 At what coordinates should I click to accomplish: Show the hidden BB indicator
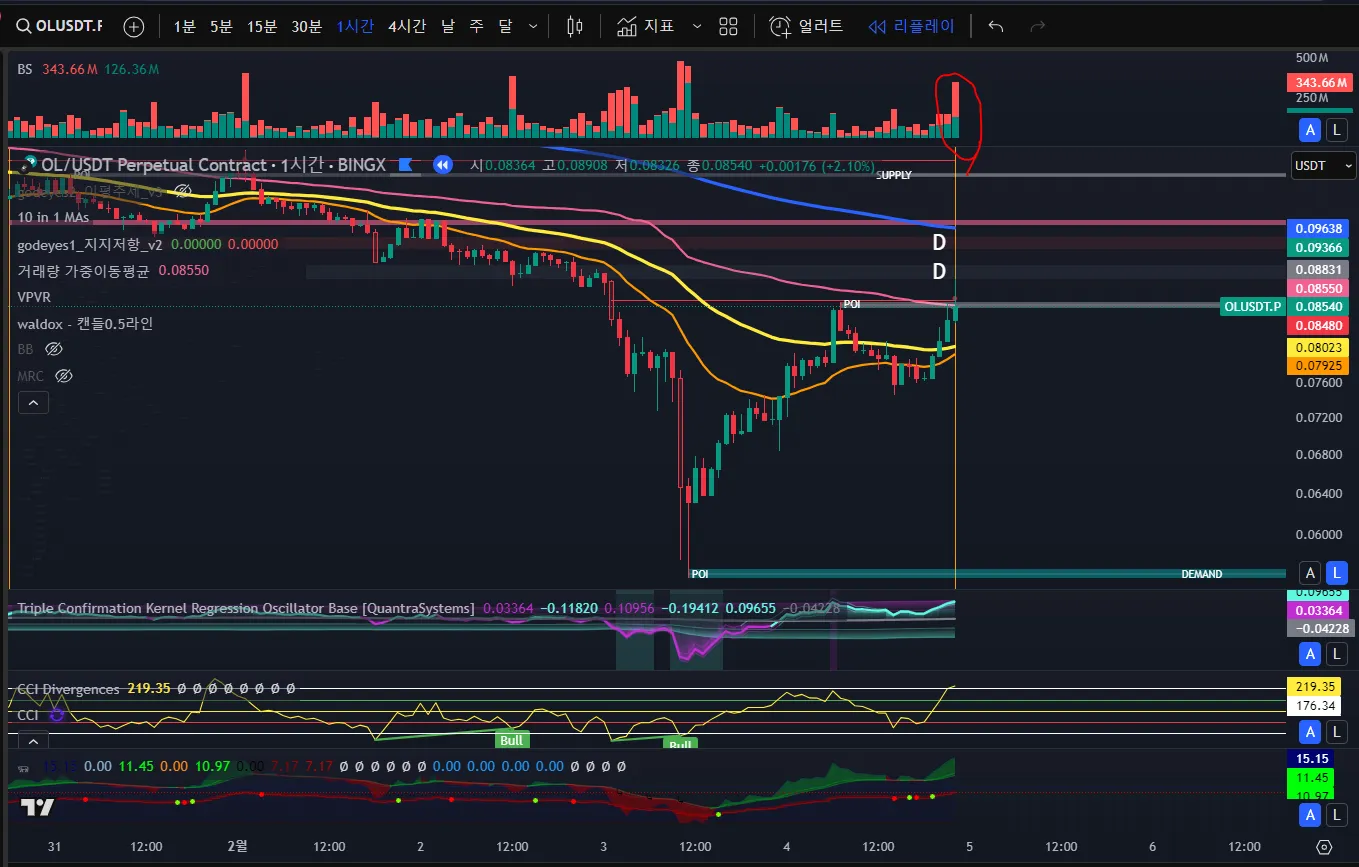(55, 349)
